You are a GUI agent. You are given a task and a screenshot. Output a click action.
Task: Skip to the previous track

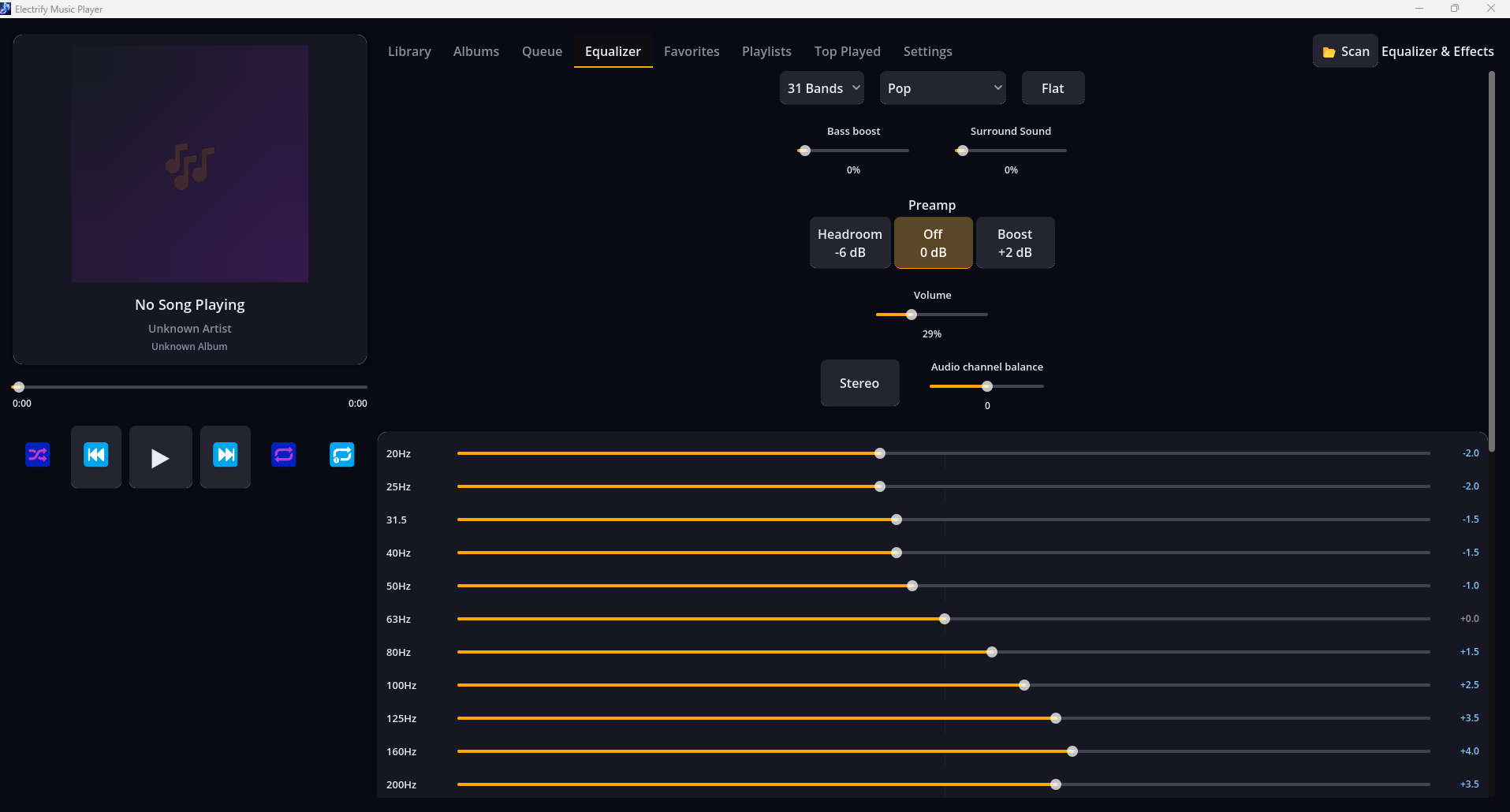point(96,456)
